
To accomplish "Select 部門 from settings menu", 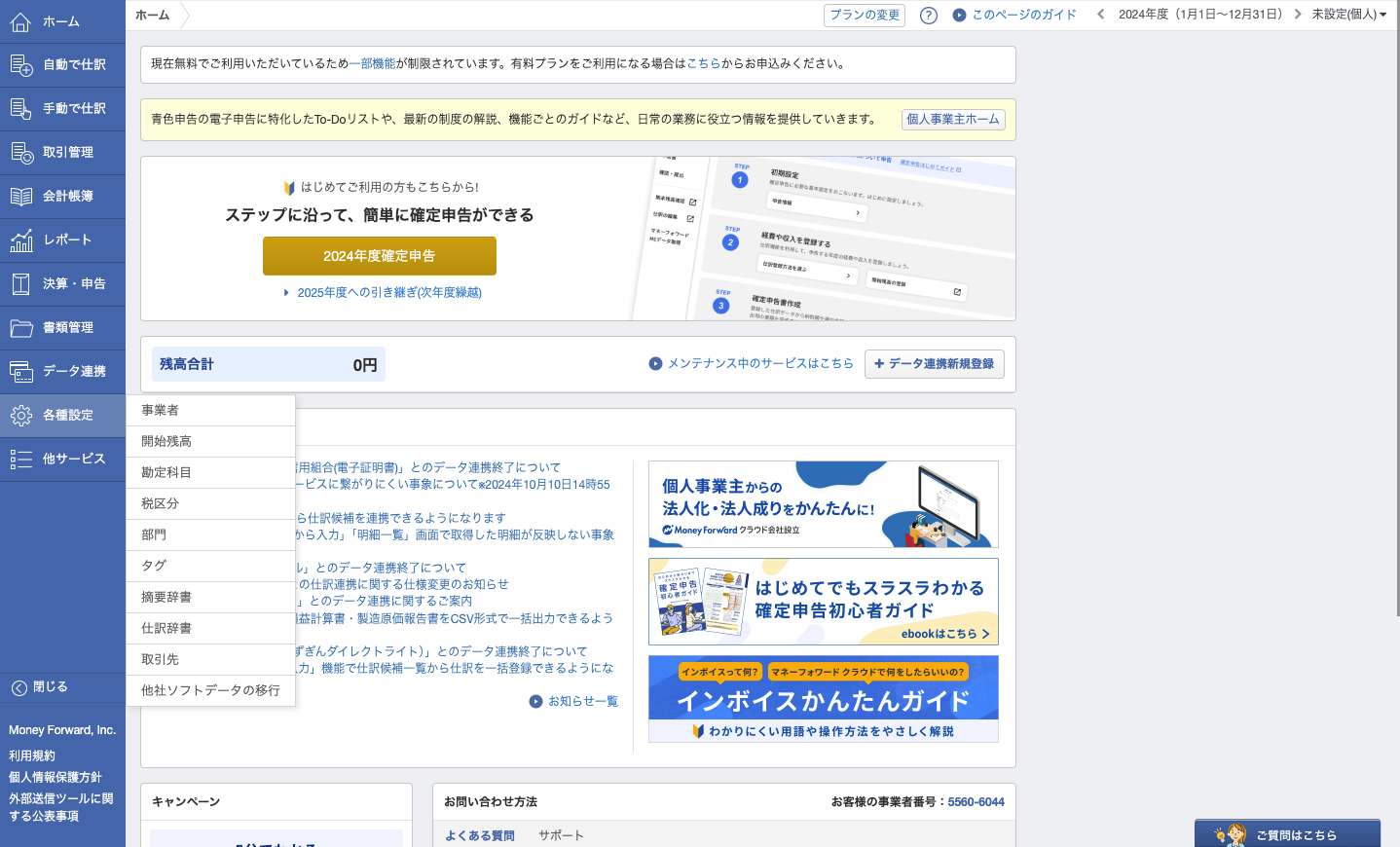I will pyautogui.click(x=210, y=535).
